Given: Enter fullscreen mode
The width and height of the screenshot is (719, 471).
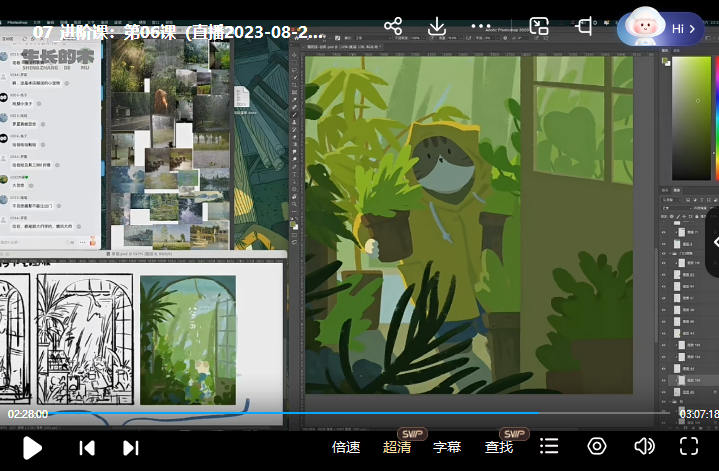Looking at the screenshot, I should (689, 446).
